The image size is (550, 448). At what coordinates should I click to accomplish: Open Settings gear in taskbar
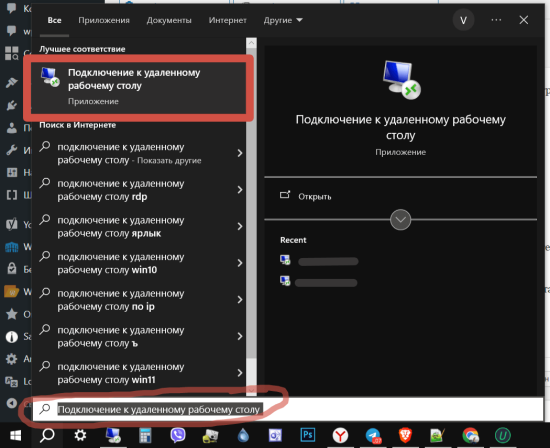80,435
